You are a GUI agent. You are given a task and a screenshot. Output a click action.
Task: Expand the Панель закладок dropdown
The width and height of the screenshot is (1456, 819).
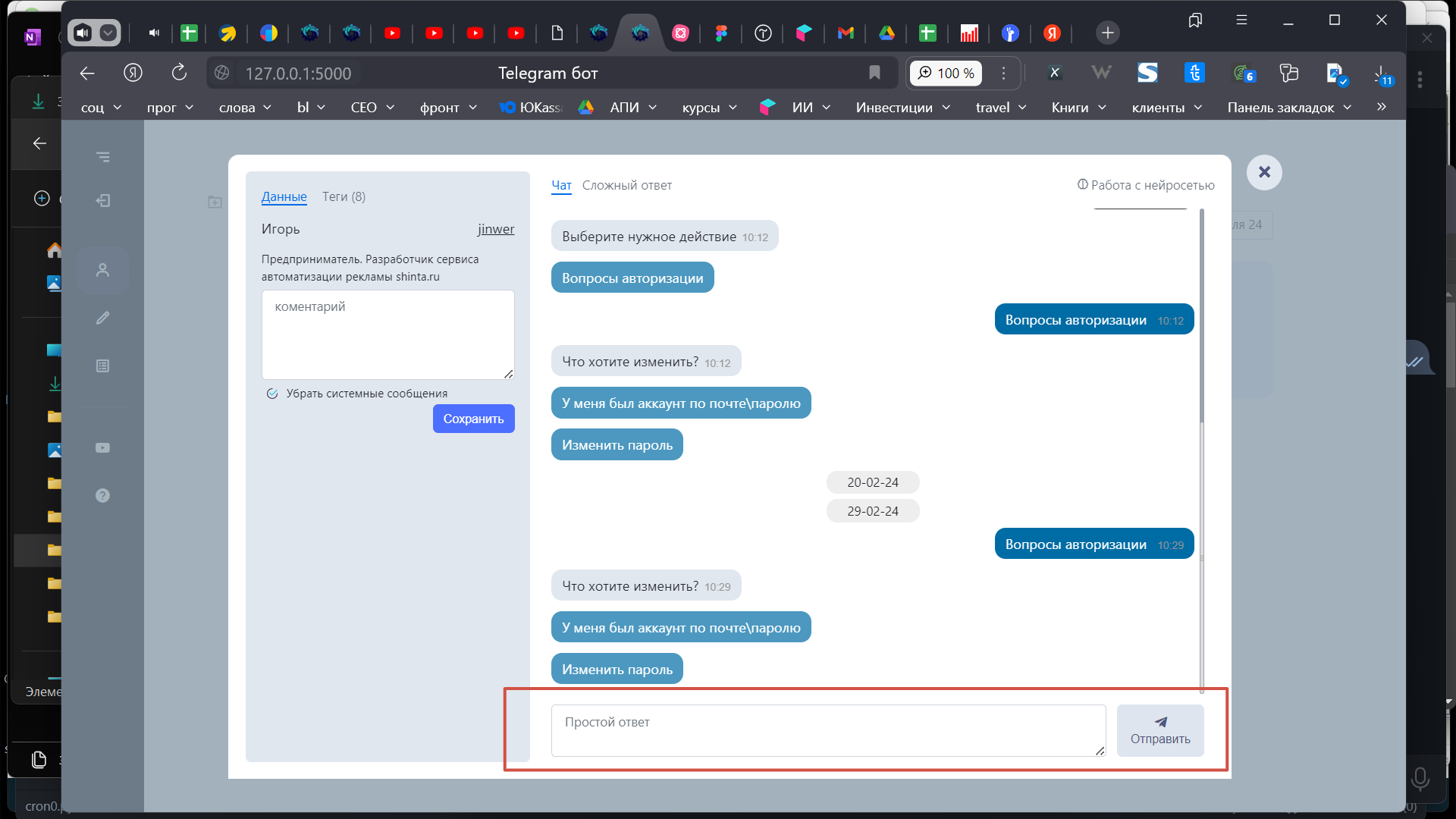coord(1289,108)
